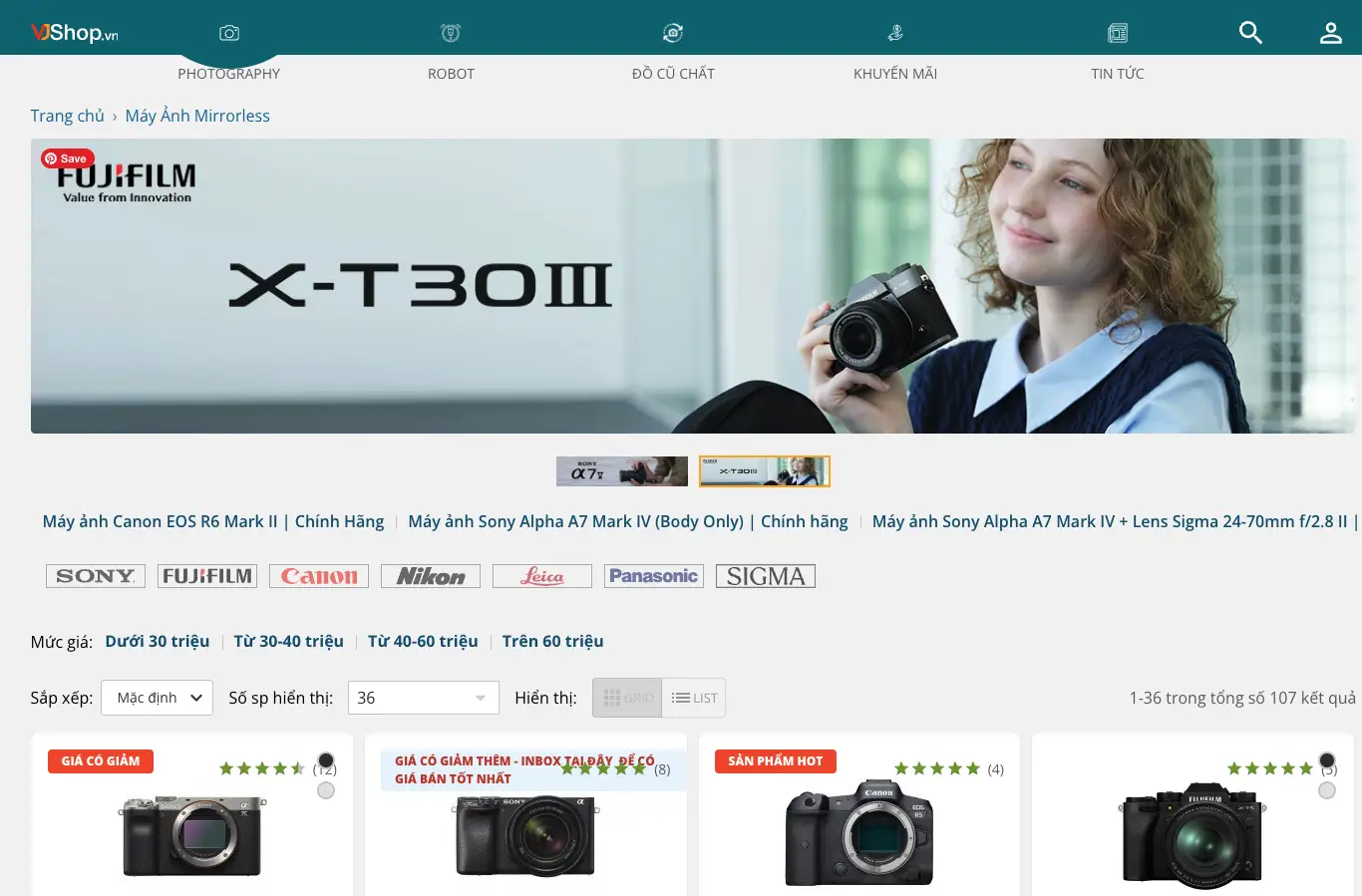Select silver color on Fujifilm camera card
Image resolution: width=1362 pixels, height=896 pixels.
coord(1327,790)
